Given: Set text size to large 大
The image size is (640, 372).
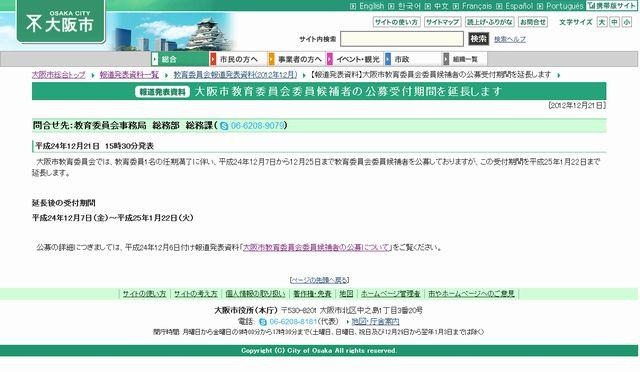Looking at the screenshot, I should coord(602,22).
